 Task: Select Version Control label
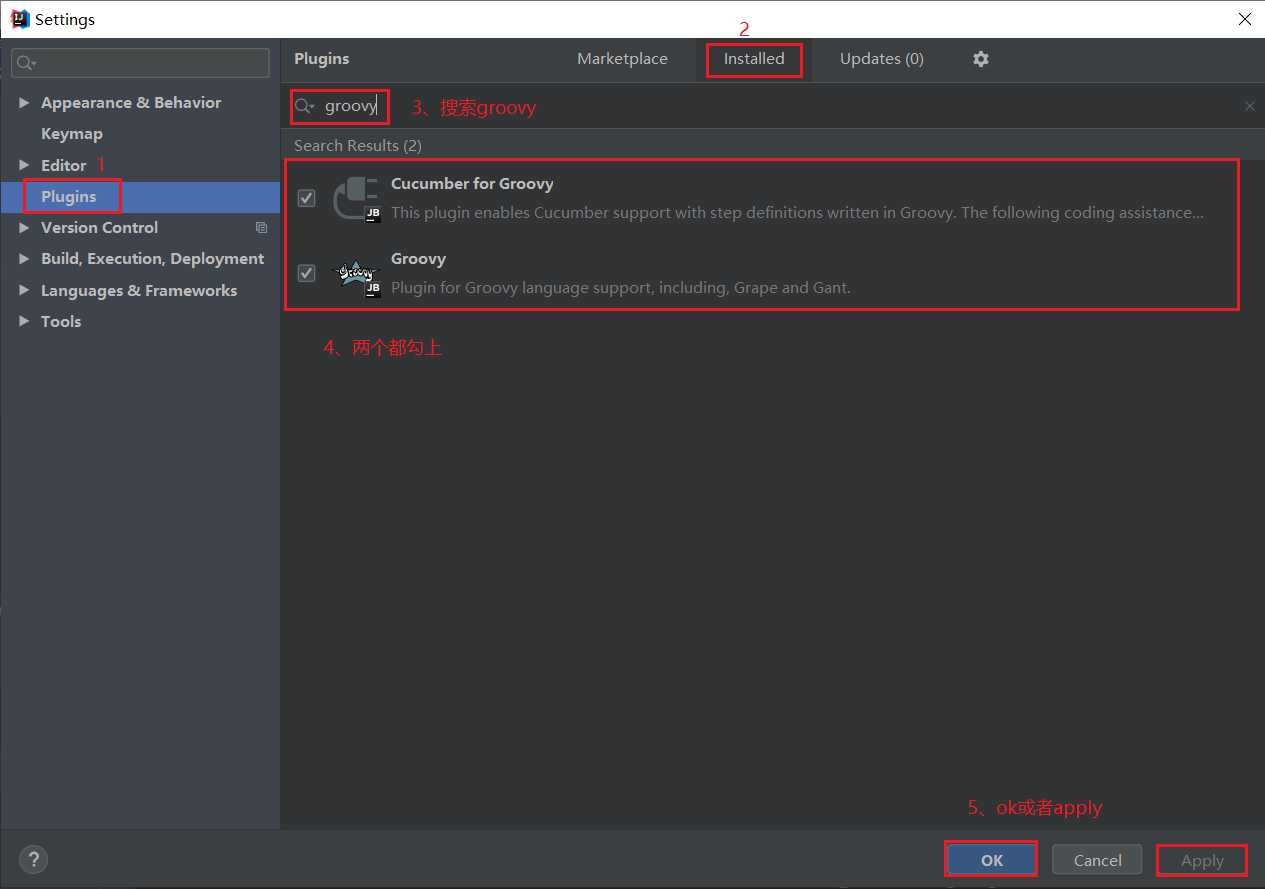click(99, 228)
